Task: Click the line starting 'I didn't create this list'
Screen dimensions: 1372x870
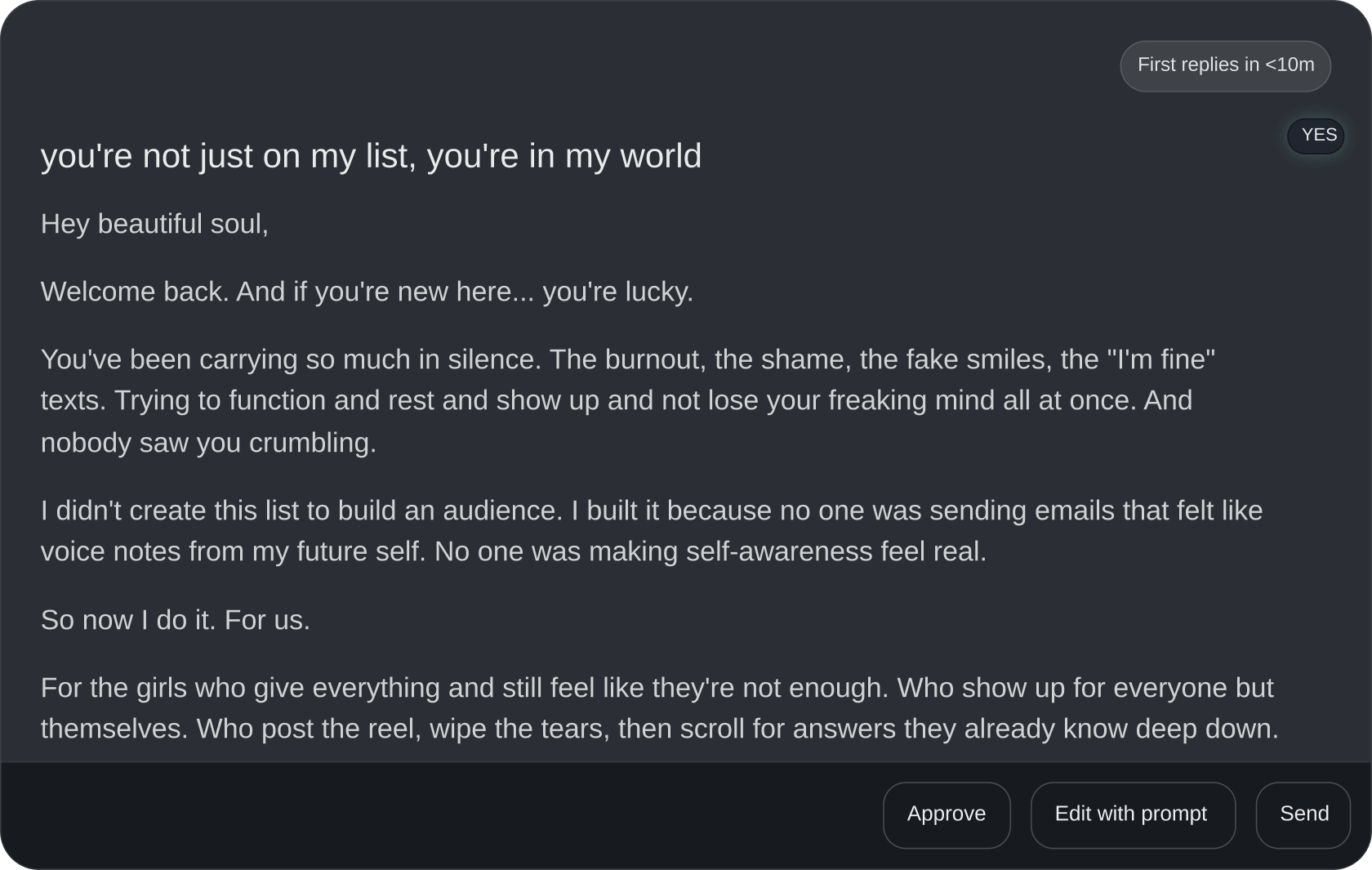Action: pyautogui.click(x=651, y=511)
